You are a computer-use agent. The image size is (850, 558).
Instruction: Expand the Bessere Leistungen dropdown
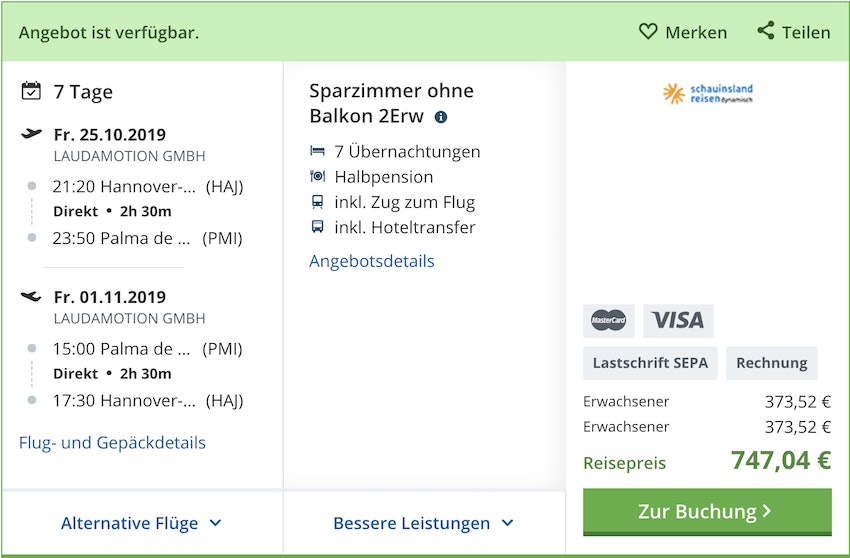click(x=423, y=523)
